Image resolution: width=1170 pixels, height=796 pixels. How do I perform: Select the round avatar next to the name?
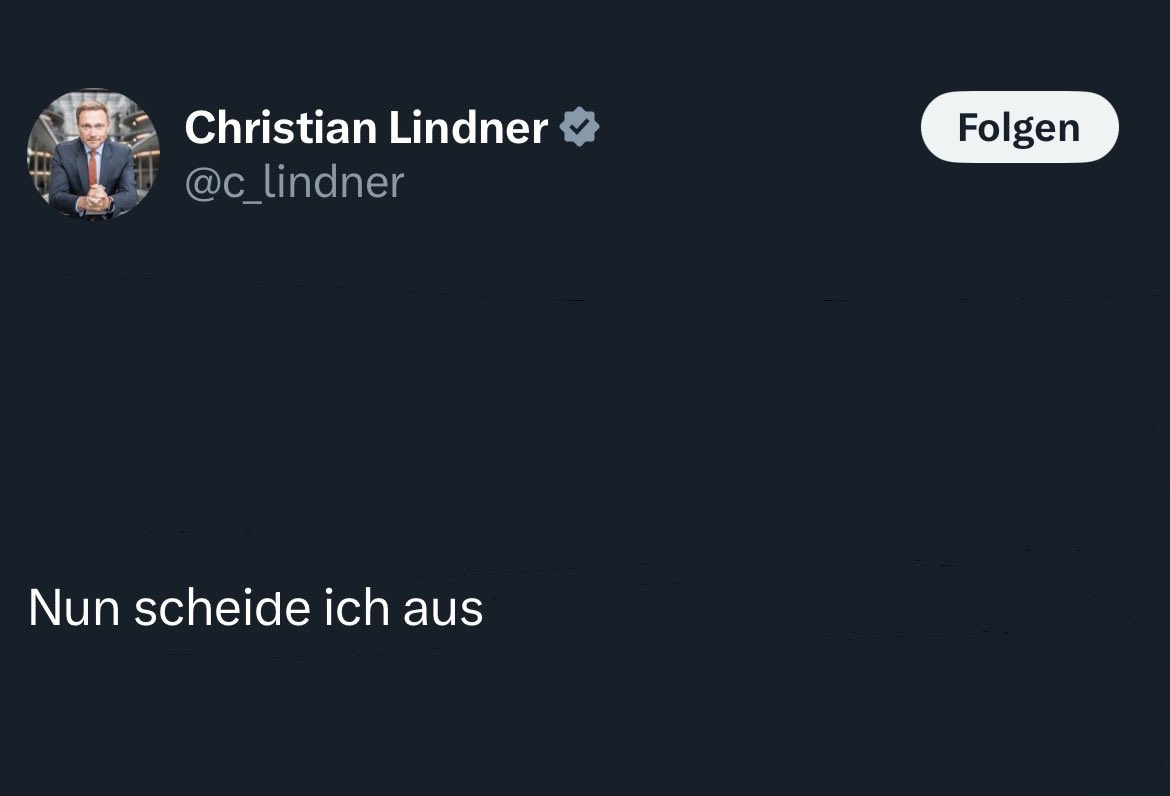[x=93, y=154]
